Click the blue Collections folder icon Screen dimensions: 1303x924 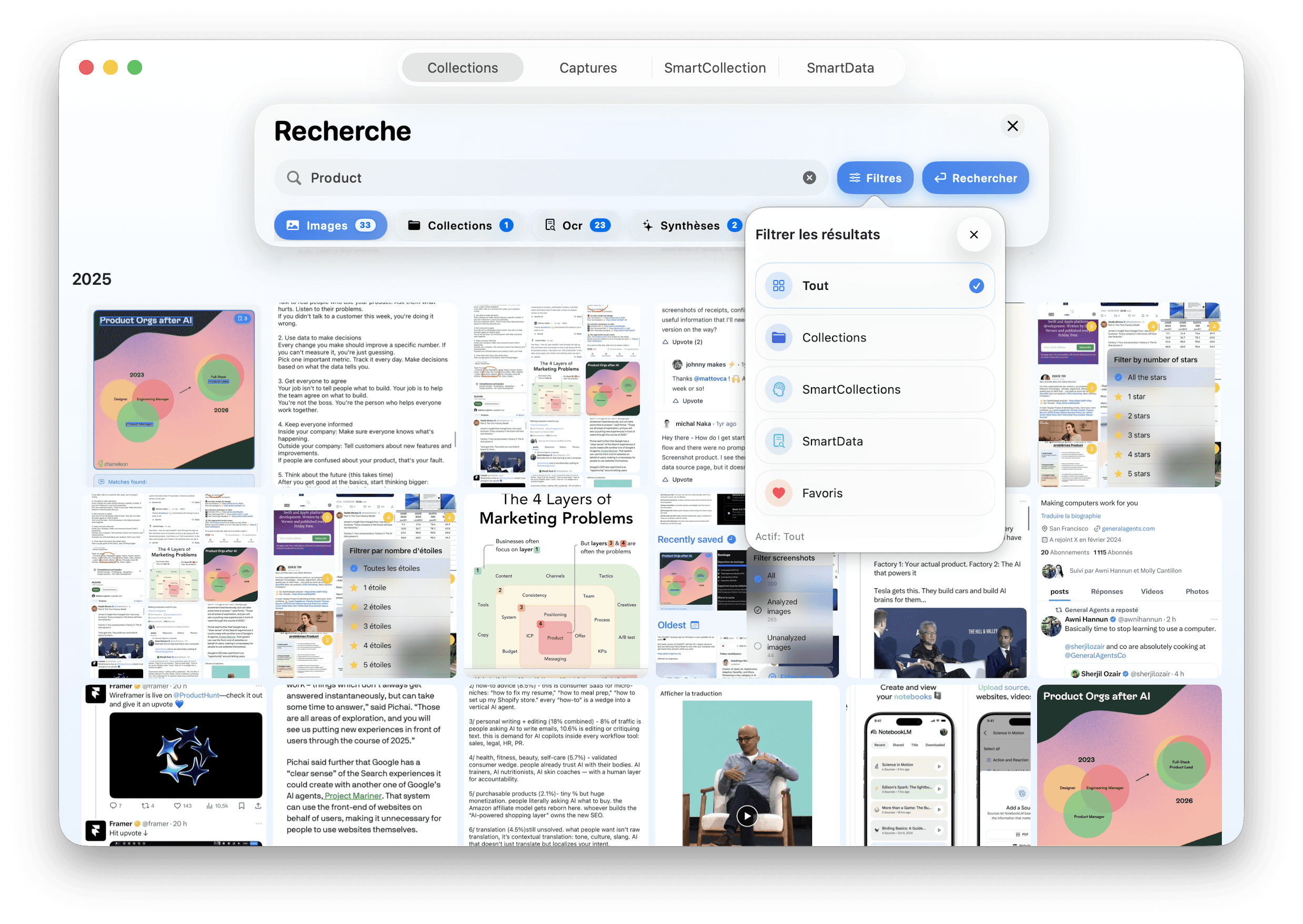click(x=778, y=338)
